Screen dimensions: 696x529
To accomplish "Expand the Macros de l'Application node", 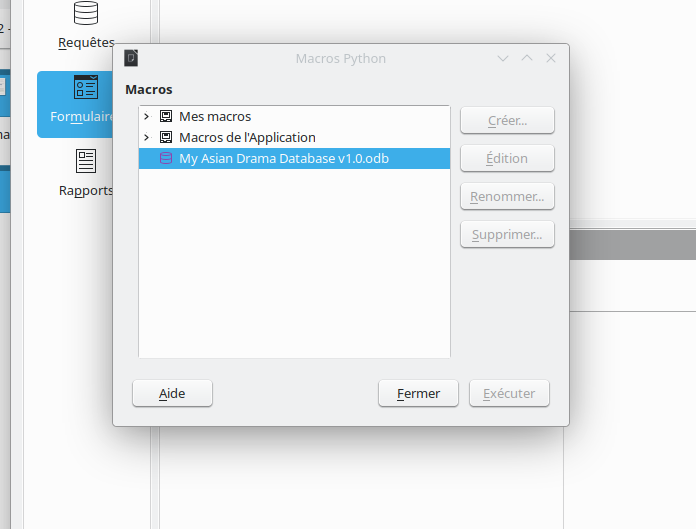I will 146,138.
